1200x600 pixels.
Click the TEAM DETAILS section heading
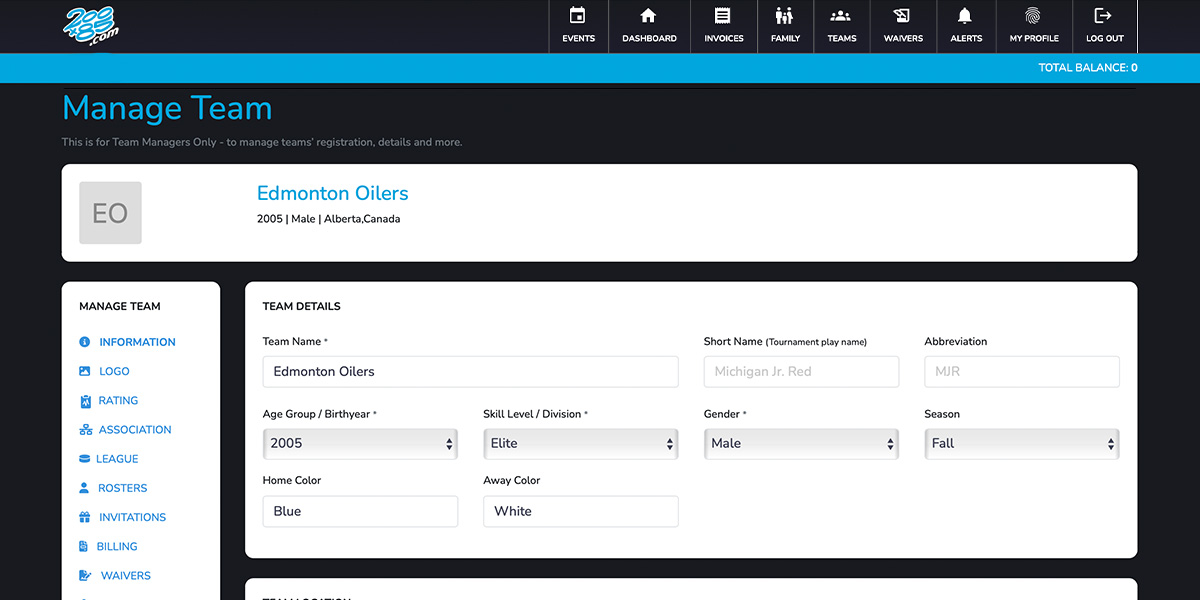point(301,306)
